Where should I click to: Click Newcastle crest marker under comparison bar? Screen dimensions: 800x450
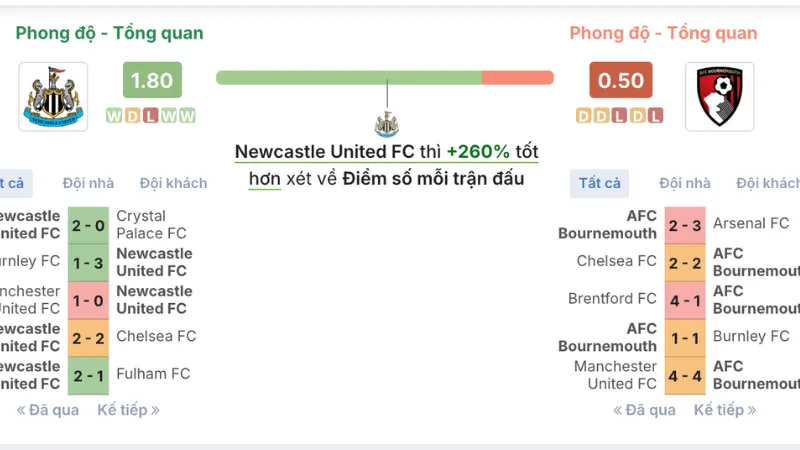coord(387,124)
